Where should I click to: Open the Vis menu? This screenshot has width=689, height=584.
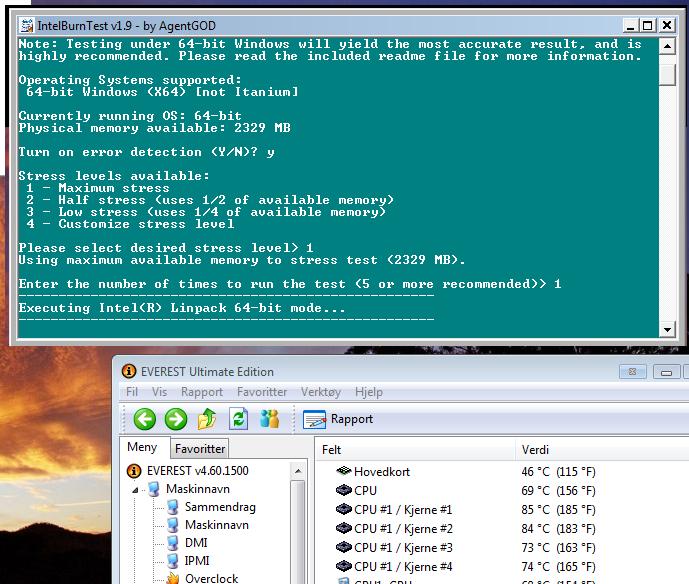159,392
